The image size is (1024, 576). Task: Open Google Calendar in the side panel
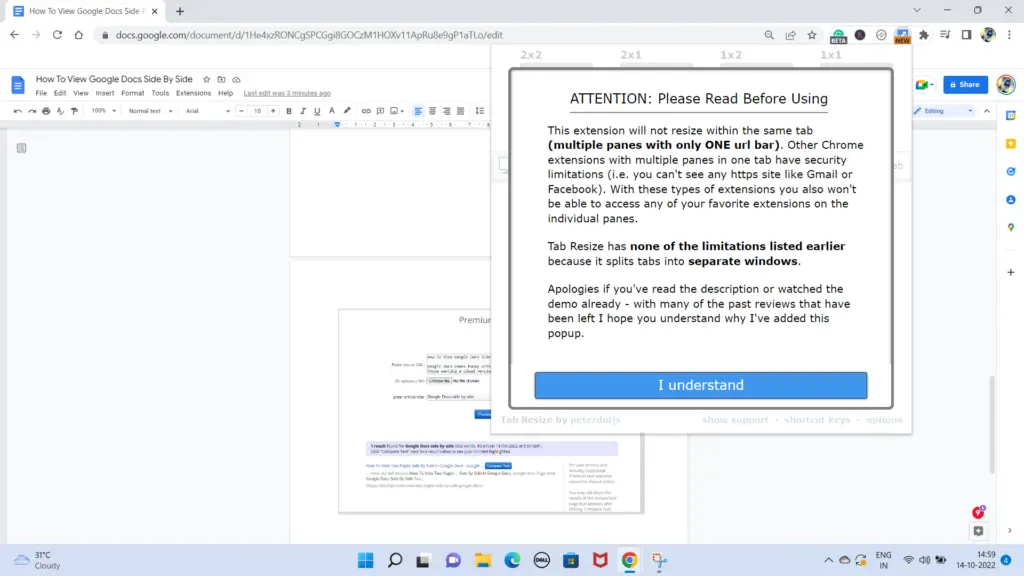(1011, 116)
